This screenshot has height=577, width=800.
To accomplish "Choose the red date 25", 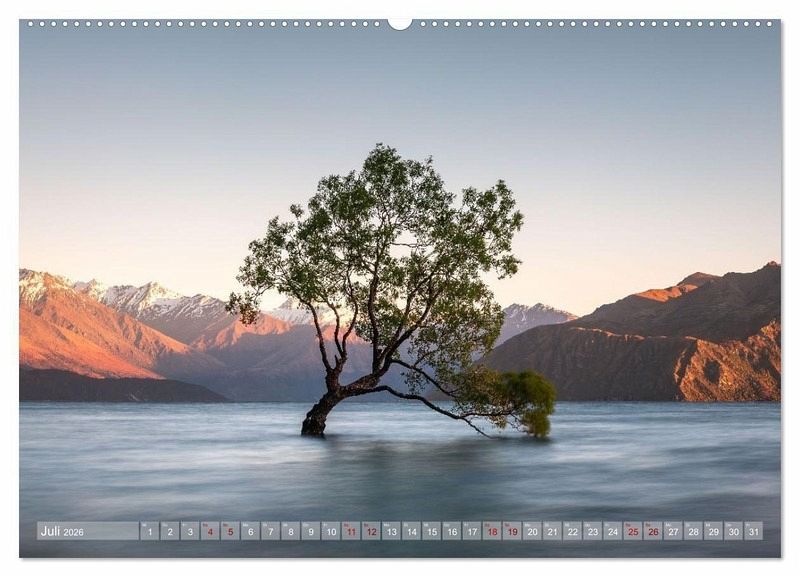I will (633, 531).
